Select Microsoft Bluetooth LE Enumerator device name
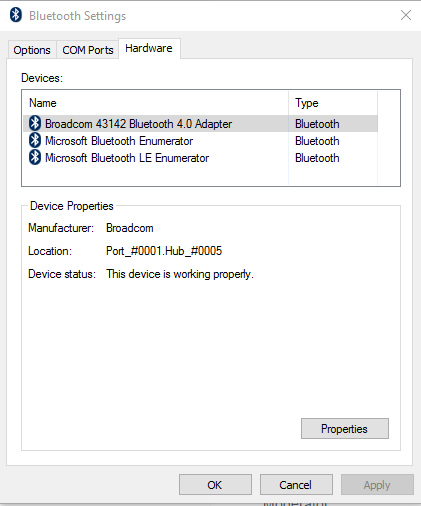 (x=127, y=158)
